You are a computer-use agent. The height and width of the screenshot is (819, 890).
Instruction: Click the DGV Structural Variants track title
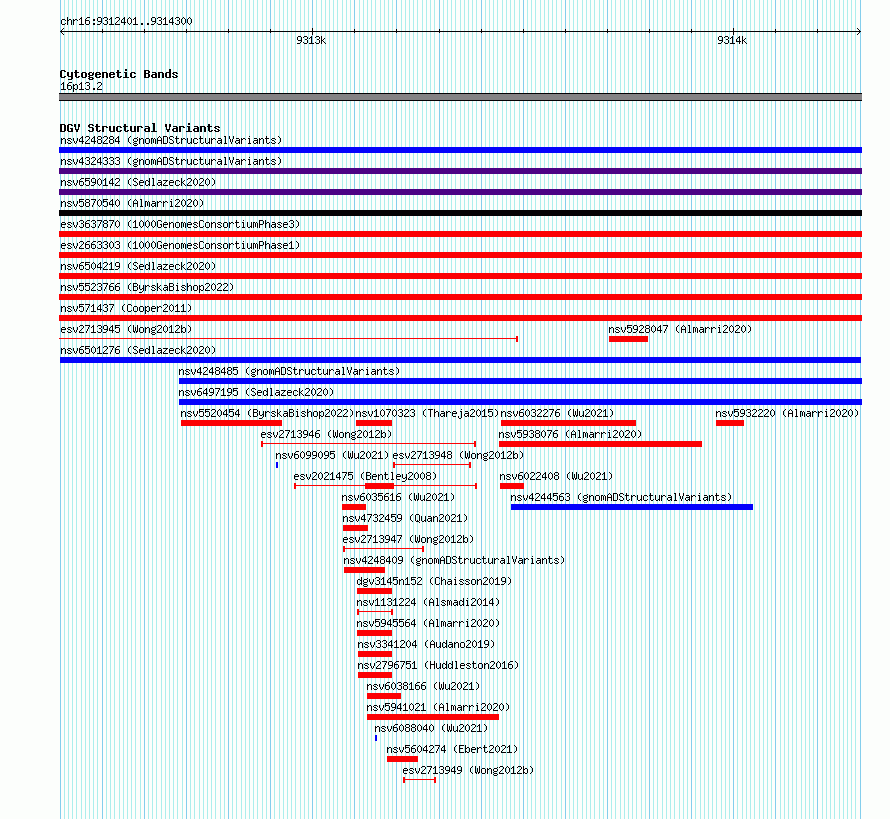(140, 128)
